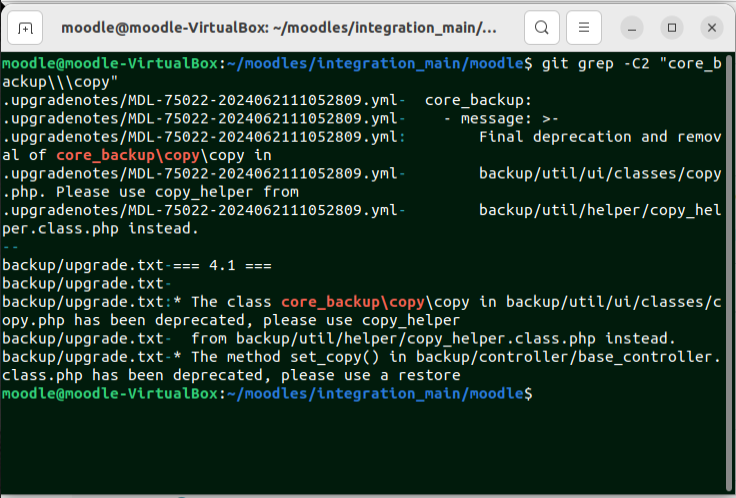Click 'Final deprecation and remov' text
This screenshot has width=736, height=498.
[600, 137]
